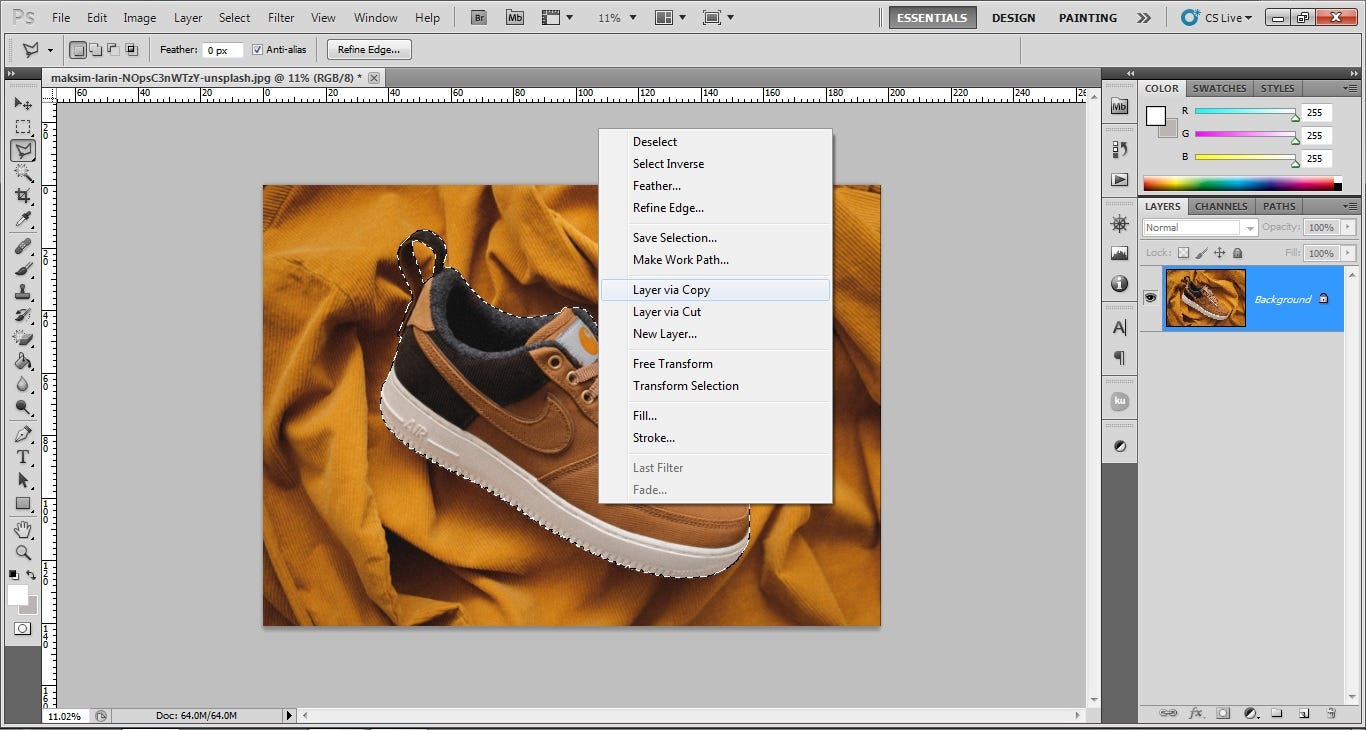Screen dimensions: 1366x730
Task: Open the Mini Bridge panel icon
Action: [514, 17]
